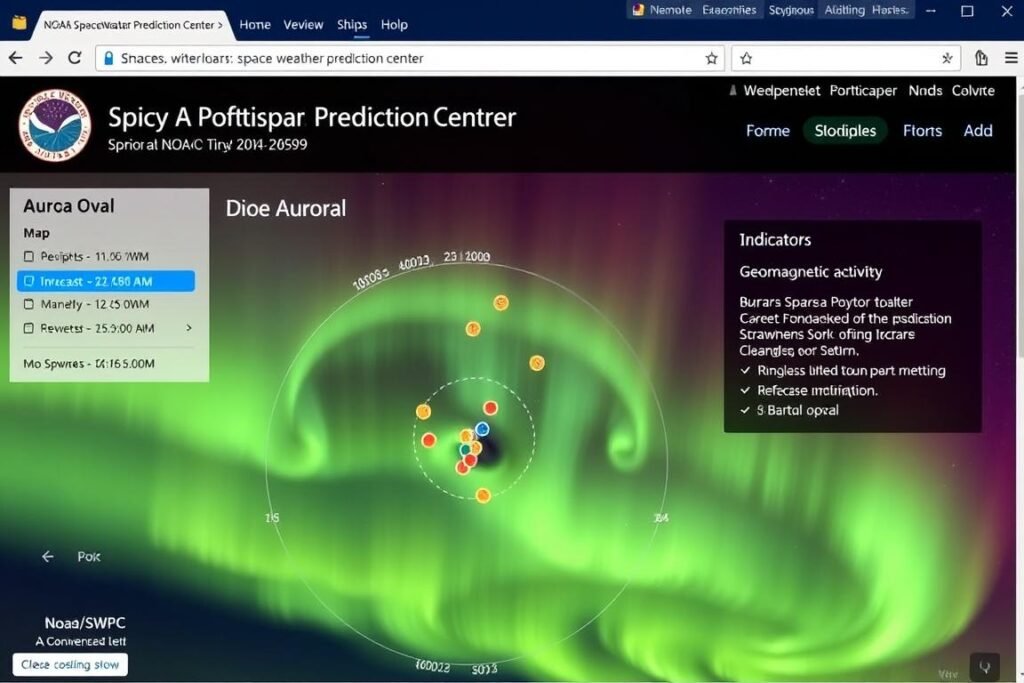Click inside the browser address bar
The width and height of the screenshot is (1024, 683).
[400, 58]
